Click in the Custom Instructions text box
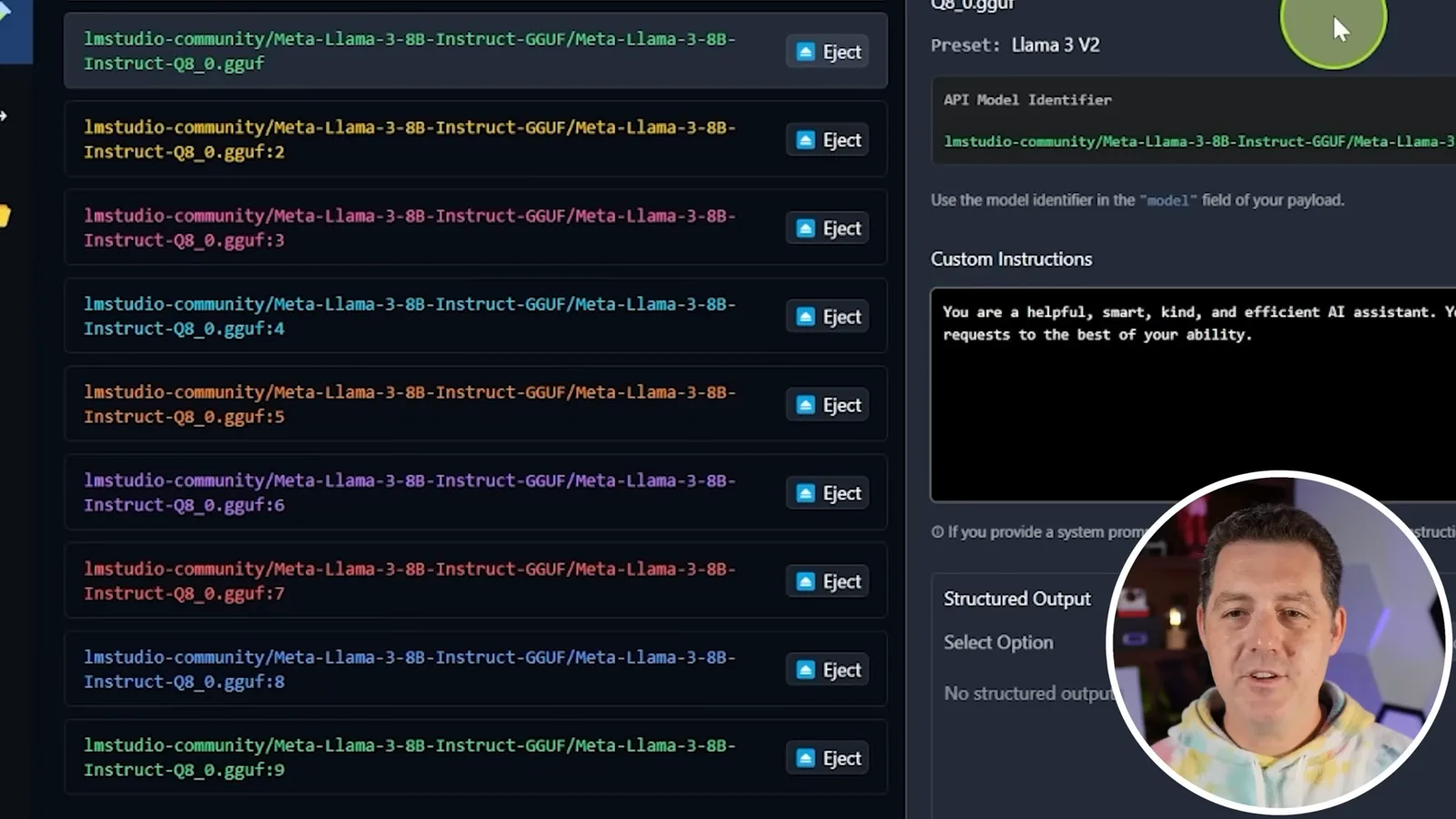1456x819 pixels. [x=1193, y=395]
